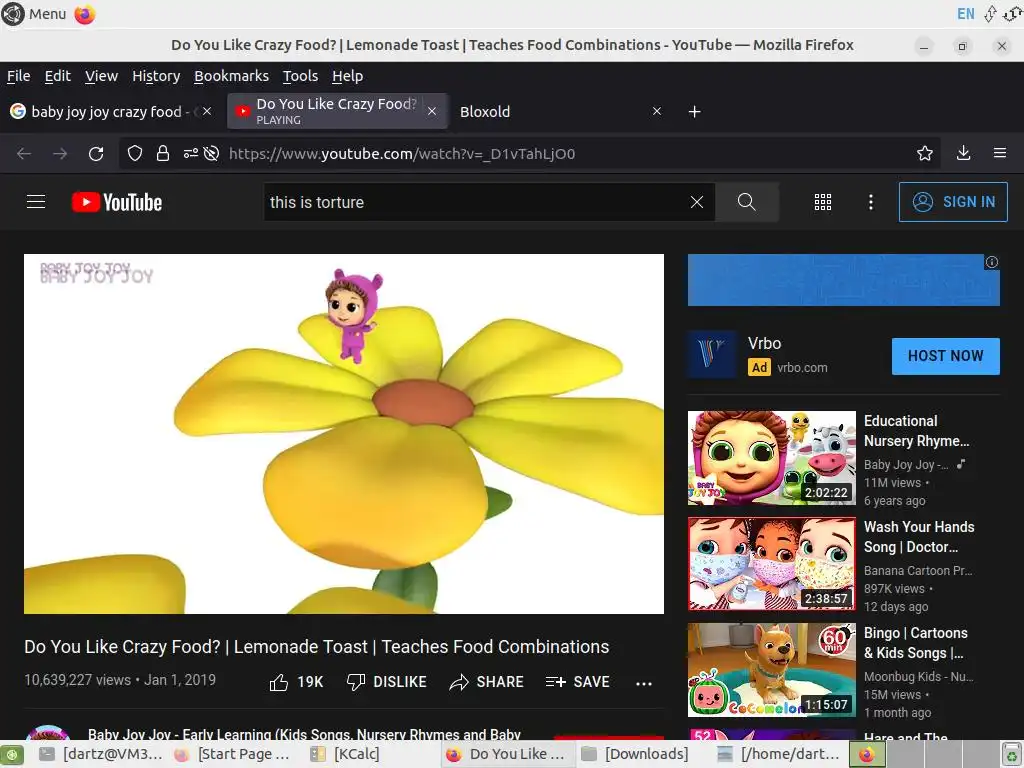Viewport: 1024px width, 768px height.
Task: Open the View menu
Action: click(101, 76)
